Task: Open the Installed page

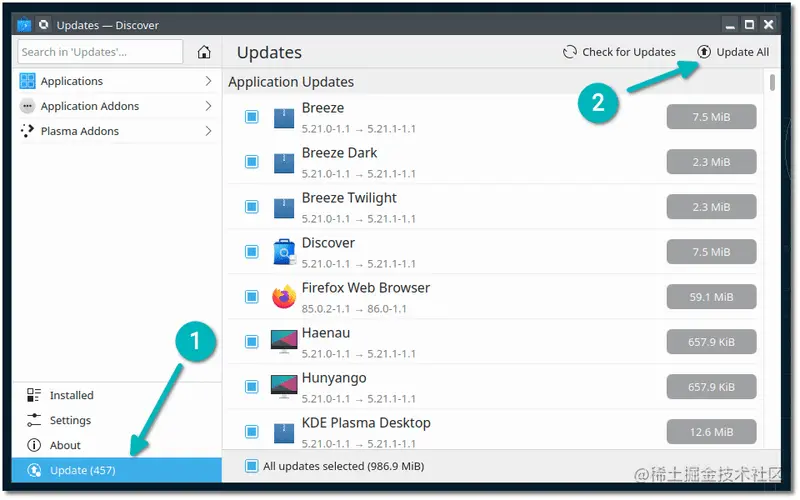Action: [117, 395]
